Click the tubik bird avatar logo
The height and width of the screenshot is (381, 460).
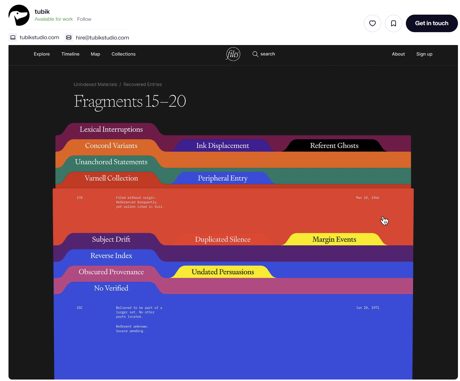(x=19, y=15)
